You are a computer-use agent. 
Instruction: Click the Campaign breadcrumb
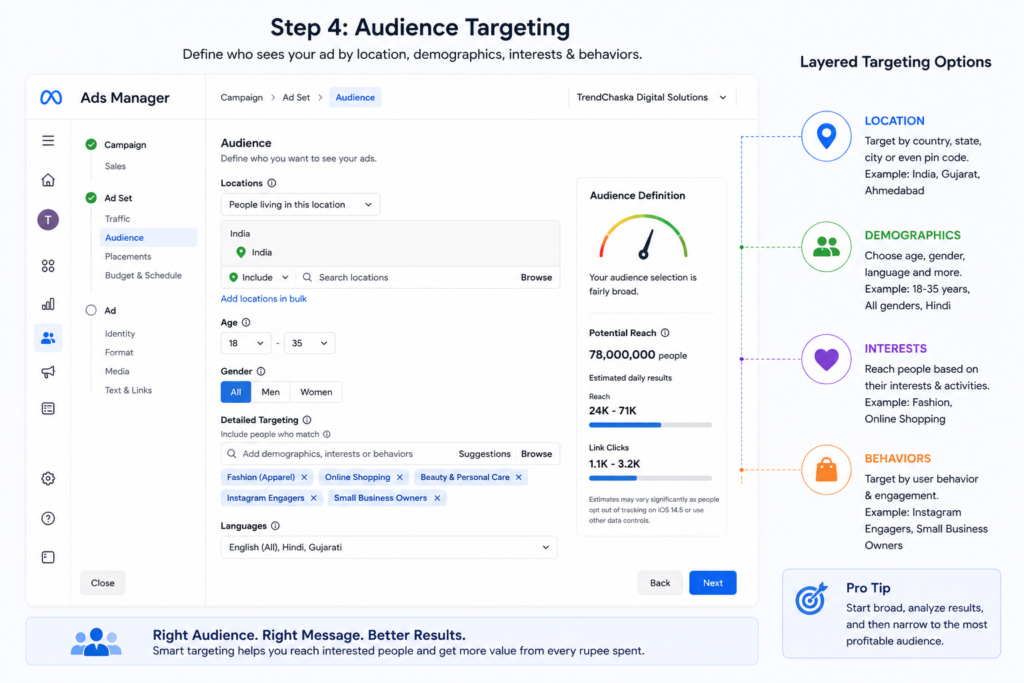(242, 97)
